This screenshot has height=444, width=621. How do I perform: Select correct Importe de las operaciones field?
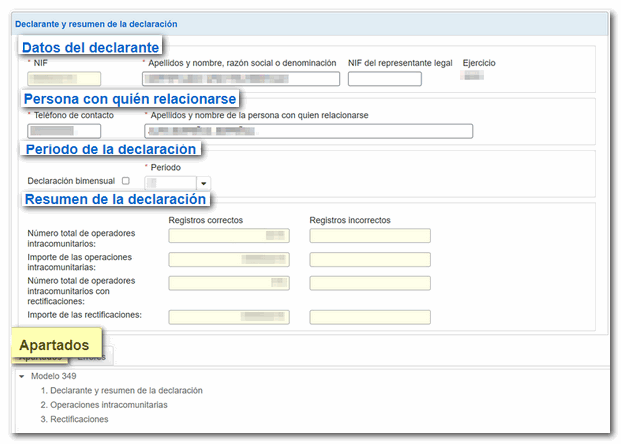pyautogui.click(x=229, y=260)
